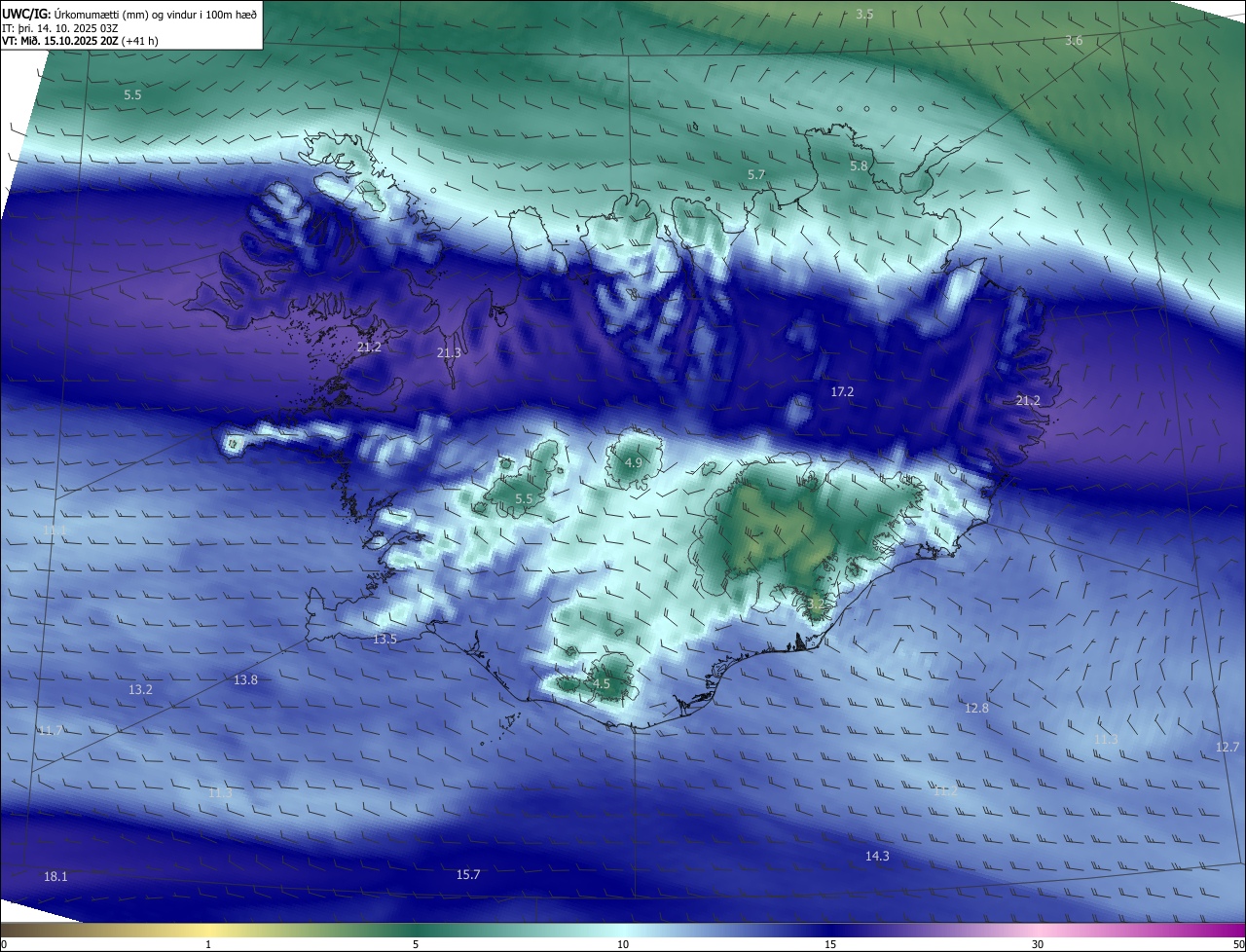
Task: Click the 12.7 precipitation value
Action: [1228, 748]
